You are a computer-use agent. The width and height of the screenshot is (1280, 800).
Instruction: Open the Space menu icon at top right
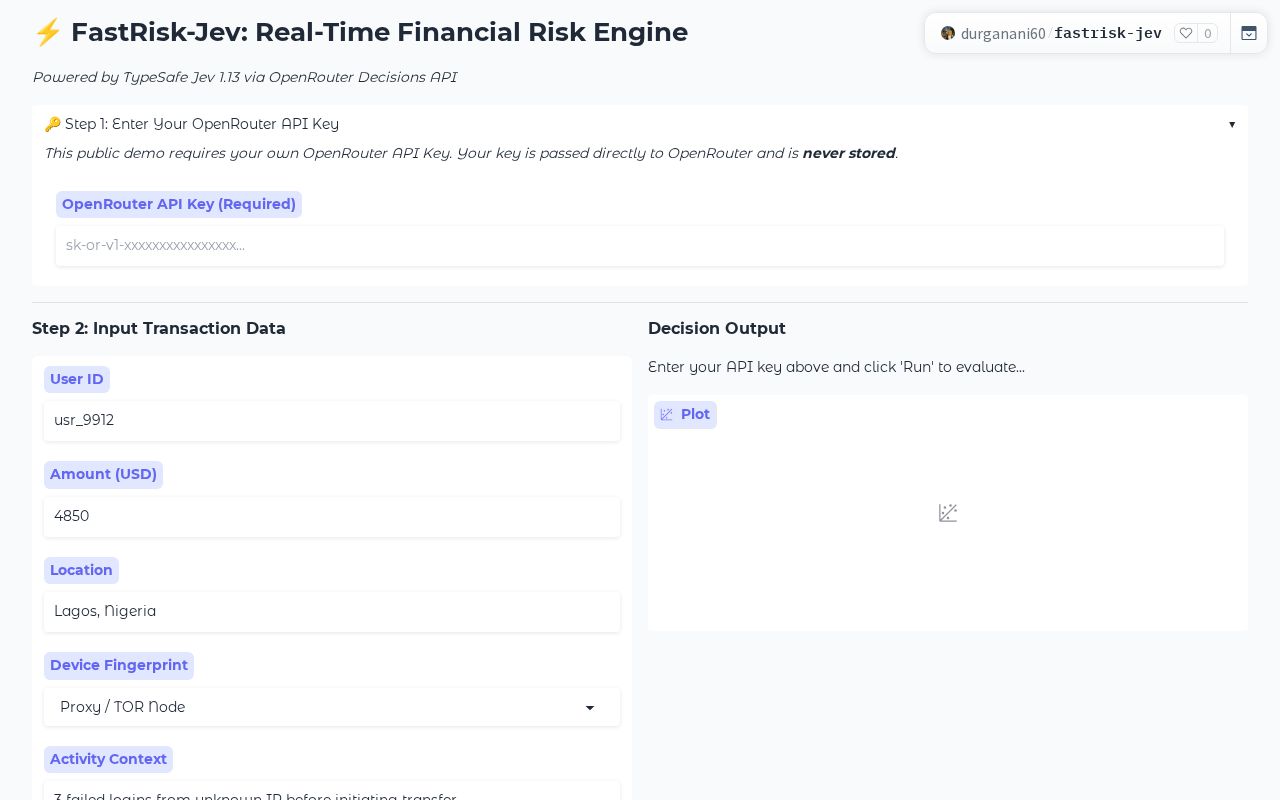point(1249,33)
